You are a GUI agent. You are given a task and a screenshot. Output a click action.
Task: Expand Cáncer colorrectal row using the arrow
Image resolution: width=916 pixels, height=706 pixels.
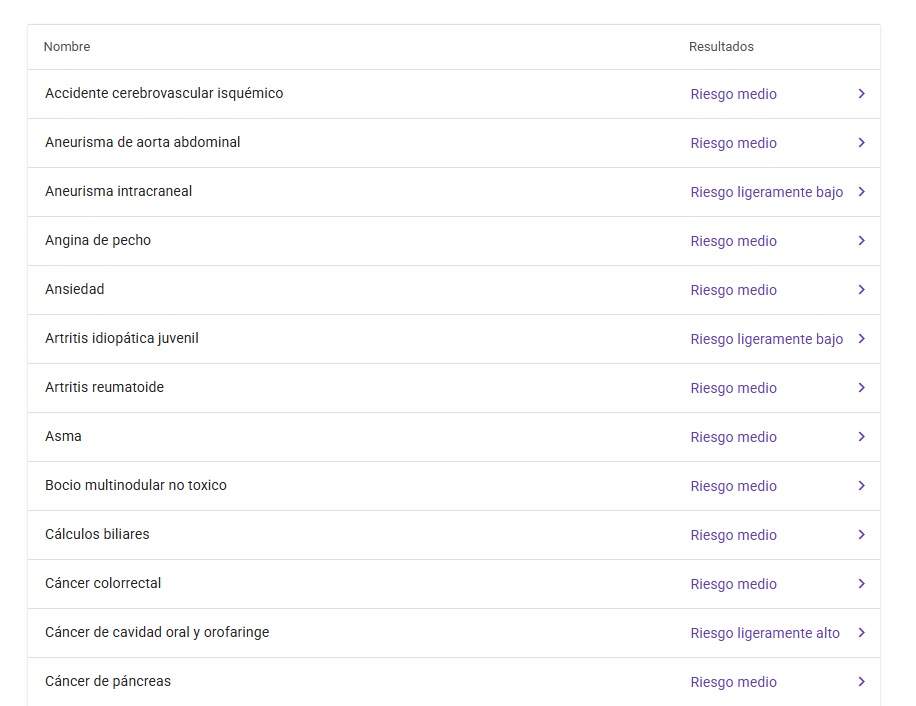coord(861,584)
